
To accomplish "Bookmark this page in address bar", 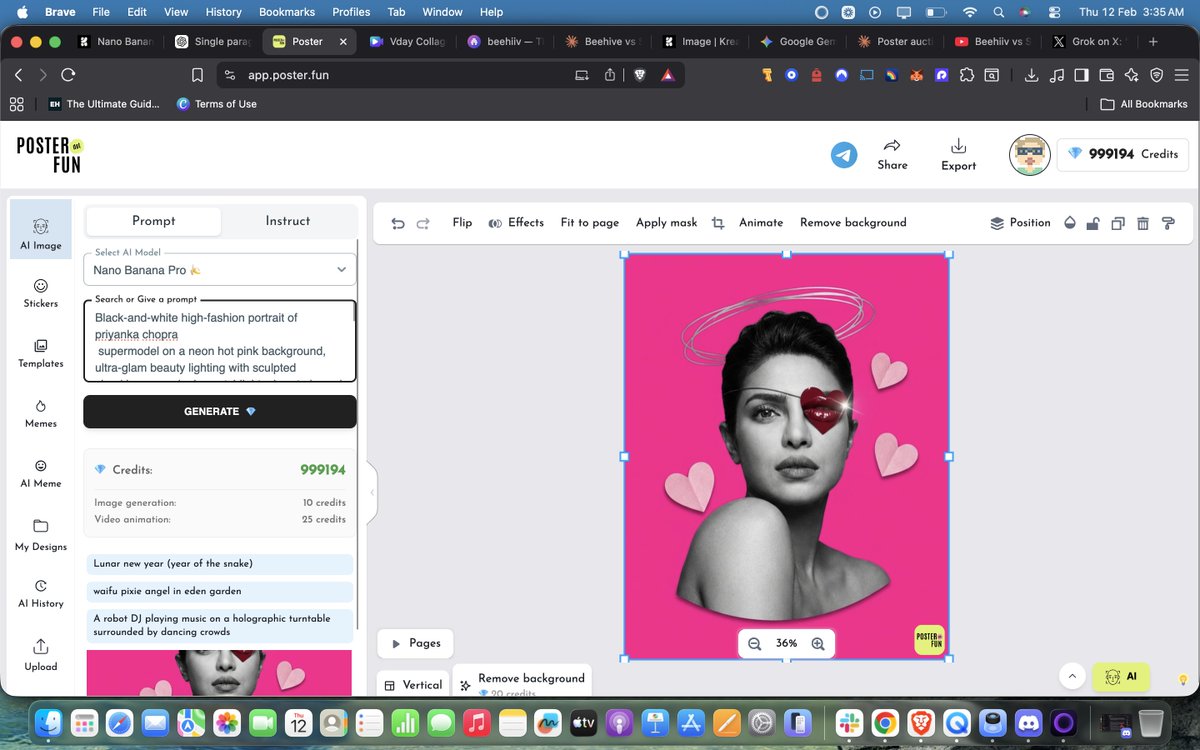I will tap(198, 75).
